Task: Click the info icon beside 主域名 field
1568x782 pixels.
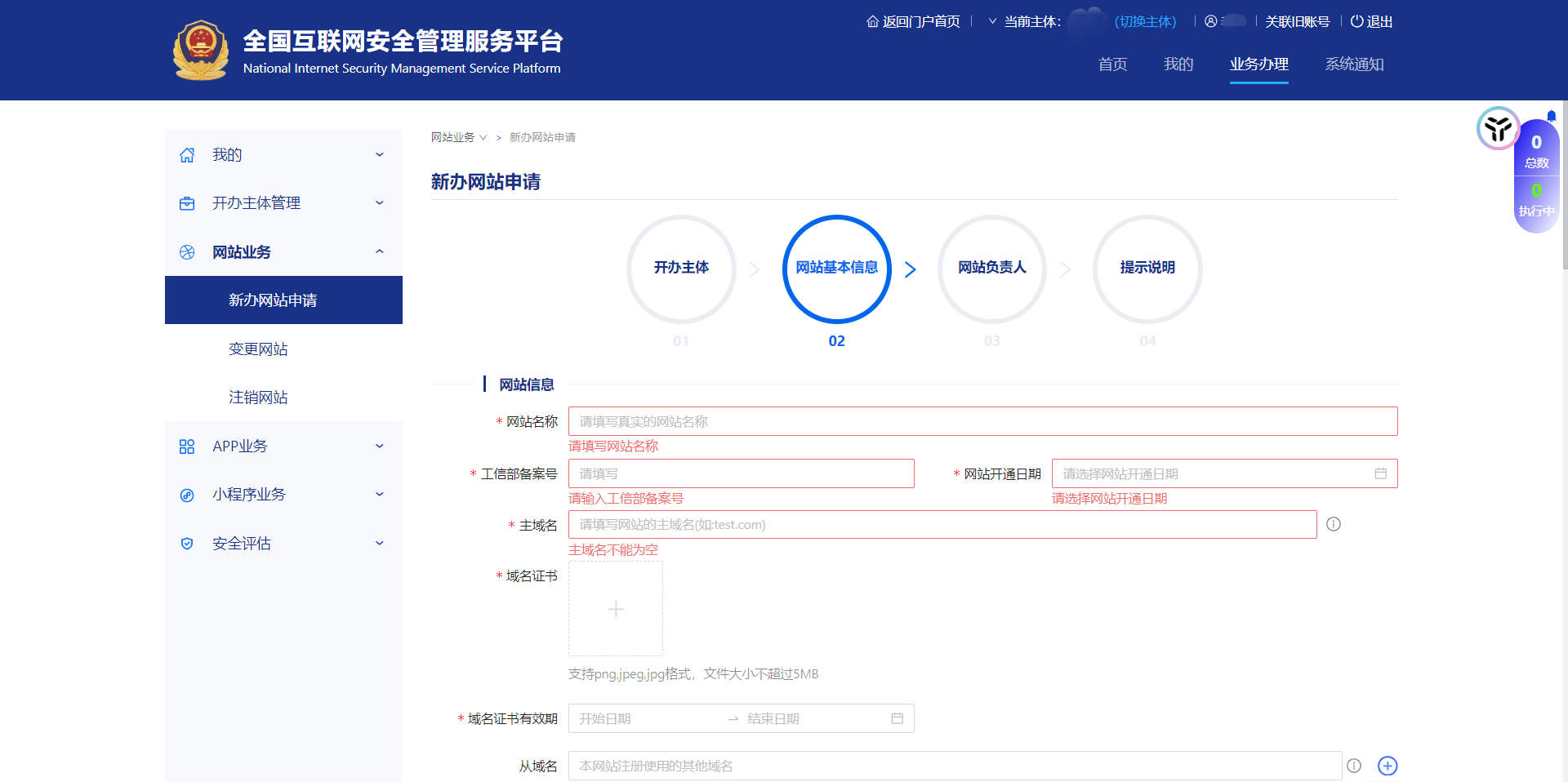Action: [x=1334, y=524]
